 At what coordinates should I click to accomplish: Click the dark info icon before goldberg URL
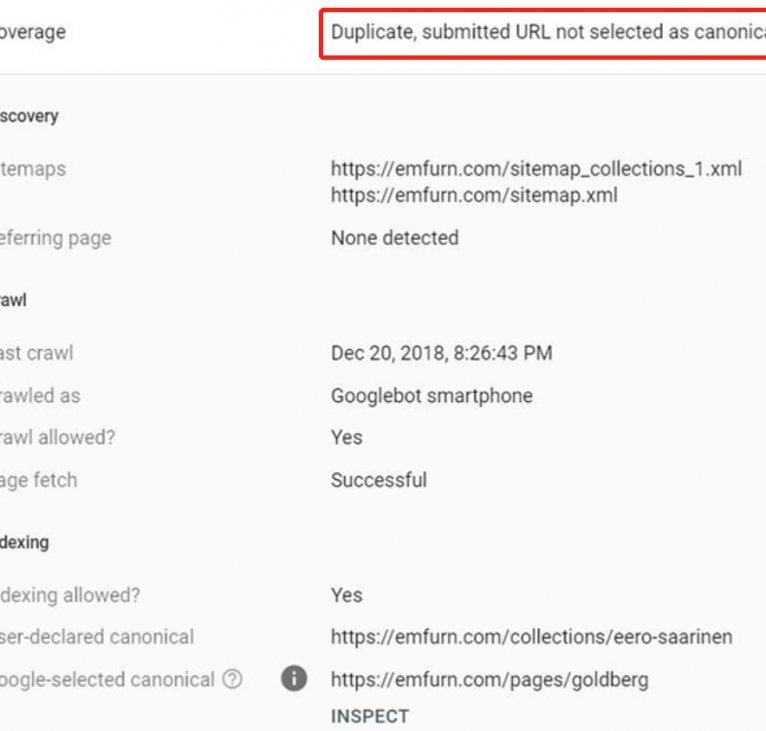(293, 680)
